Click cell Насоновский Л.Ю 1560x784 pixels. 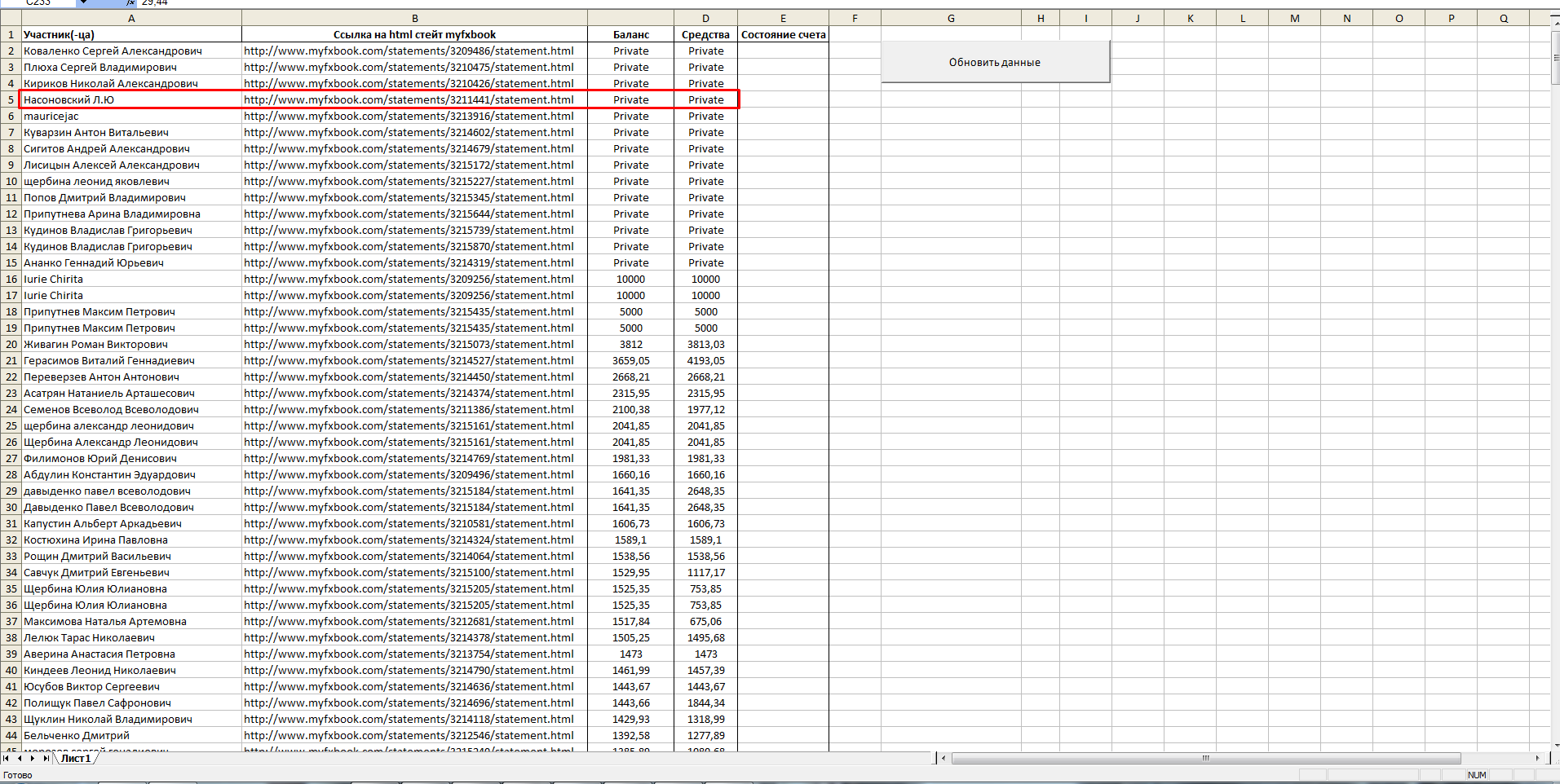pyautogui.click(x=131, y=99)
